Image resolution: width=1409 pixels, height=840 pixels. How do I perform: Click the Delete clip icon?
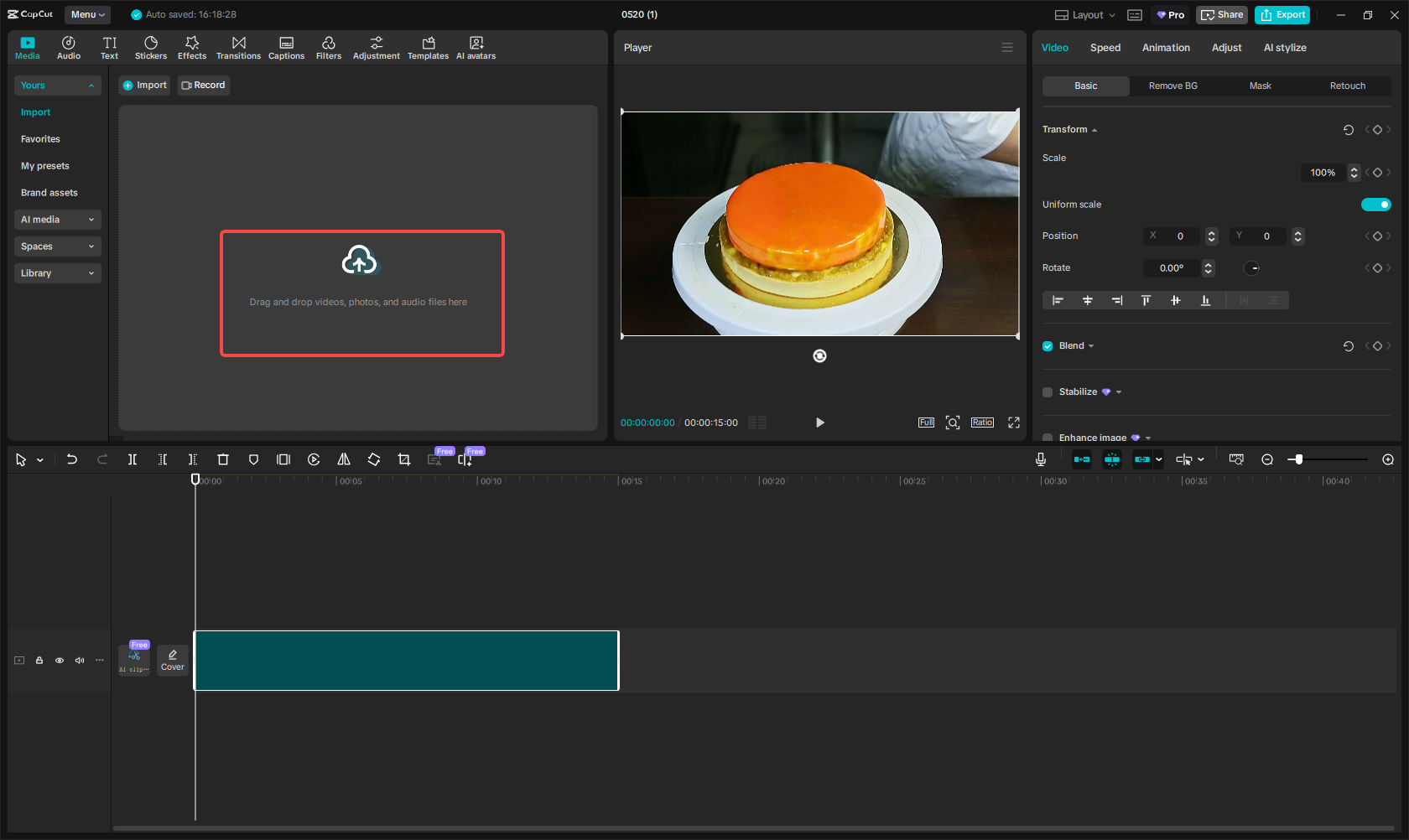tap(223, 459)
